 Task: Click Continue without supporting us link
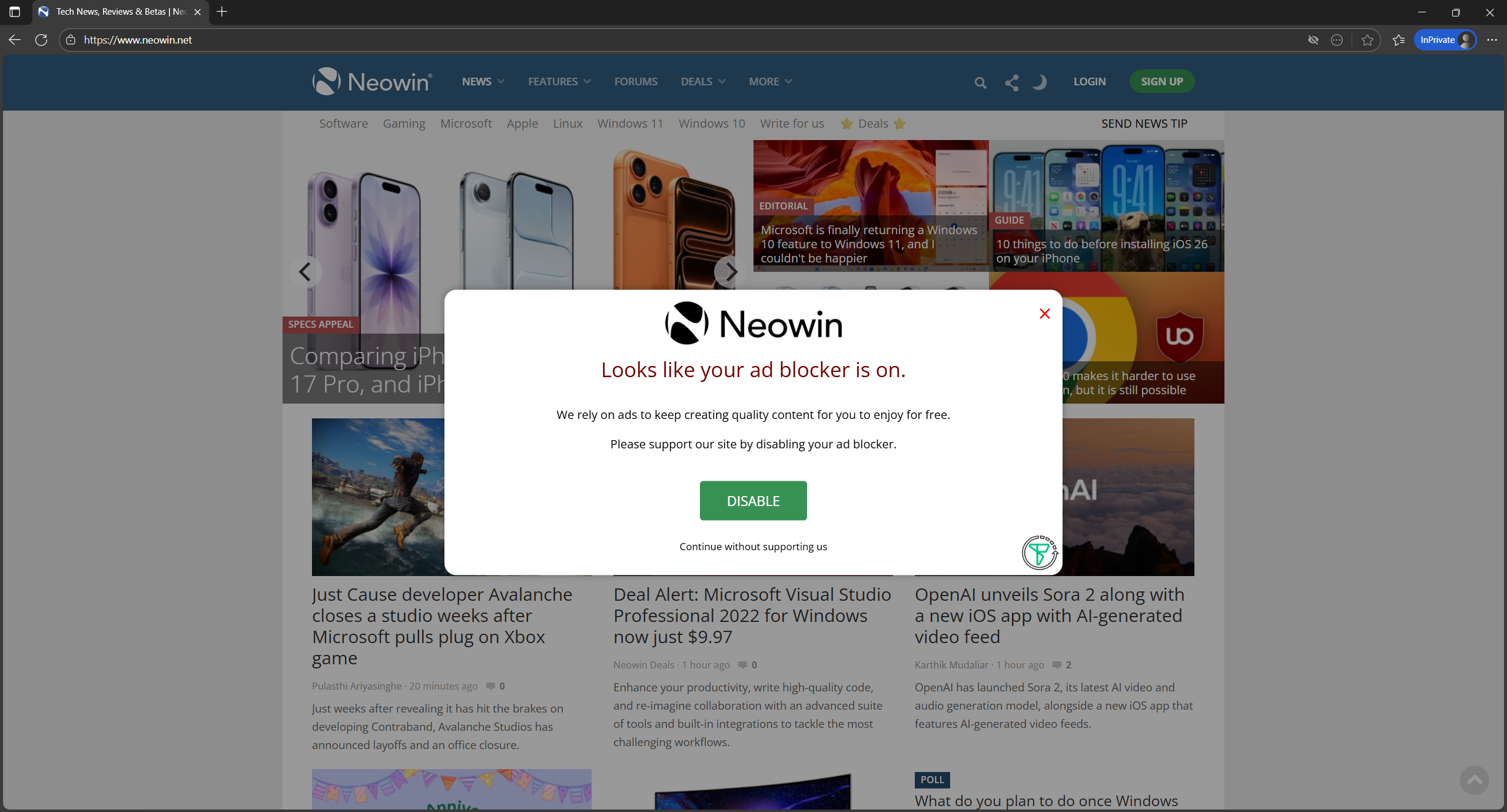(753, 547)
